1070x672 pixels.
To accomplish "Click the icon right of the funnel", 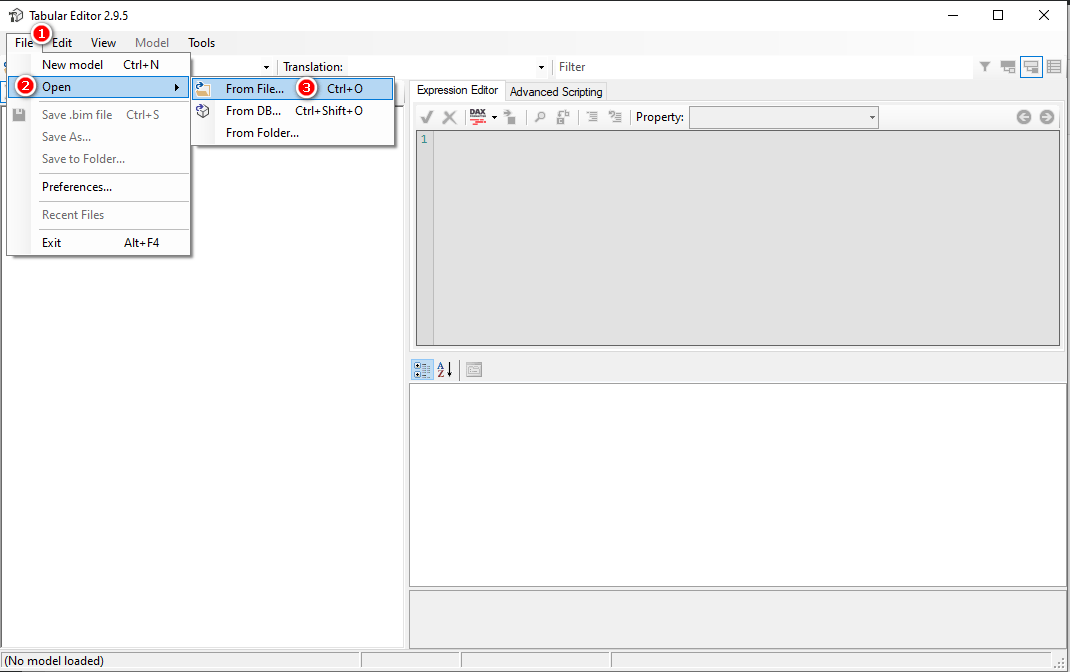I will pos(1008,67).
